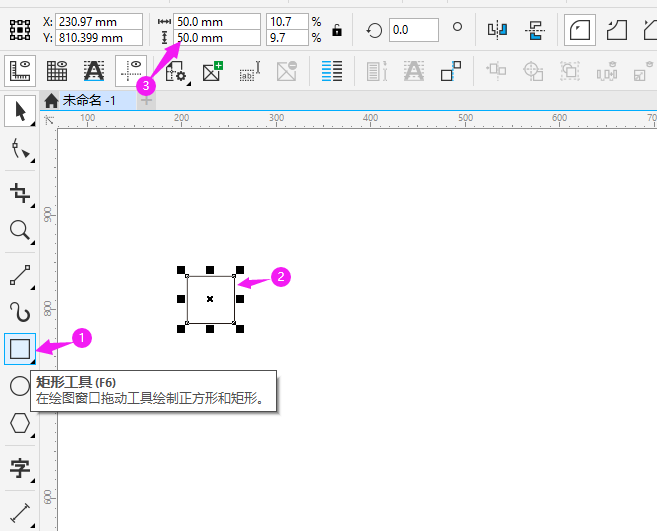Toggle the lock ratio padlock
Viewport: 657px width, 531px height.
pyautogui.click(x=337, y=30)
